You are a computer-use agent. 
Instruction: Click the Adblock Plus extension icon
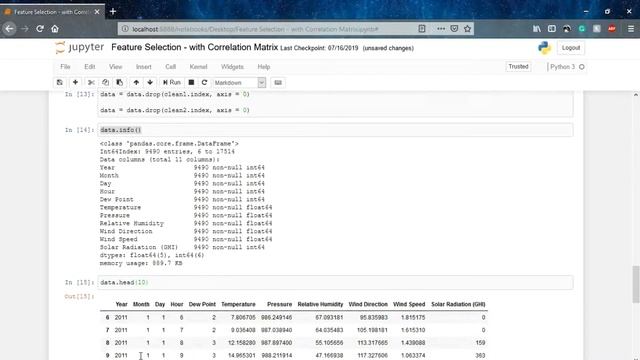point(612,29)
